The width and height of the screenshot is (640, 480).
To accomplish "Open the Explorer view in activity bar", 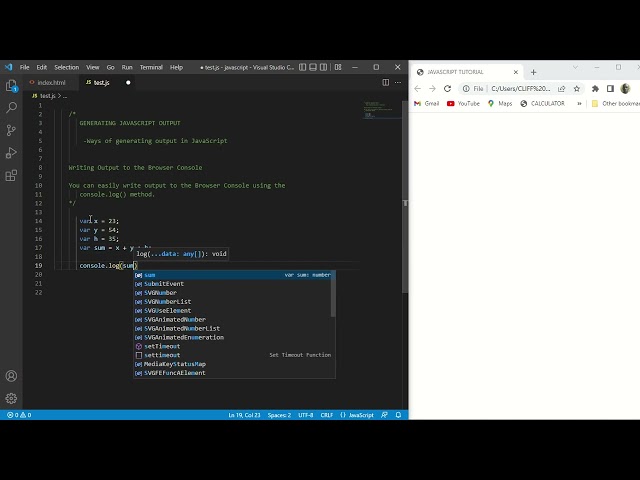I will click(11, 85).
